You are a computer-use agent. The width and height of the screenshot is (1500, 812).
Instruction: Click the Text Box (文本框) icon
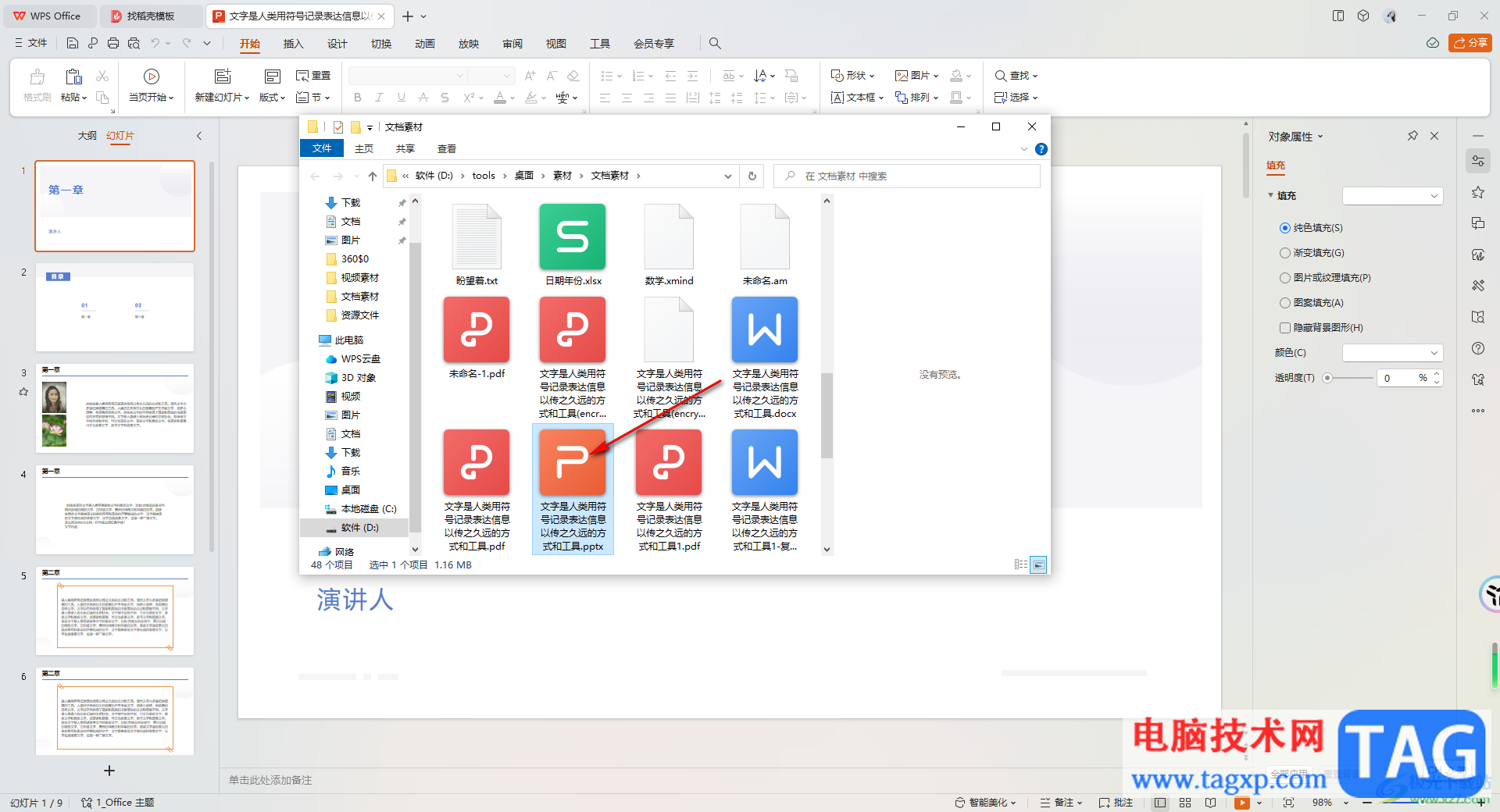click(837, 98)
